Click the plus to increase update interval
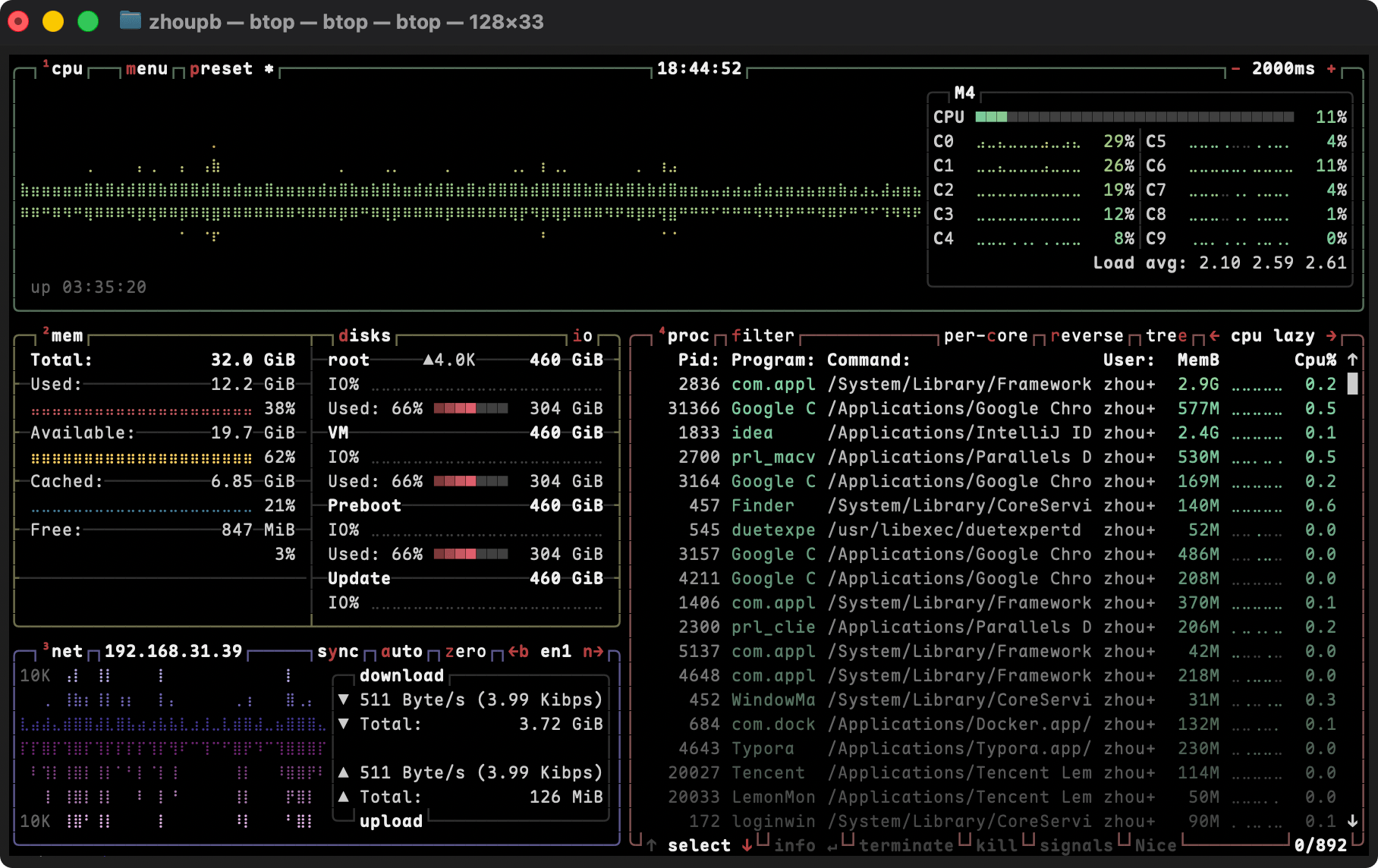Screen dimensions: 1378x868 pyautogui.click(x=1331, y=69)
